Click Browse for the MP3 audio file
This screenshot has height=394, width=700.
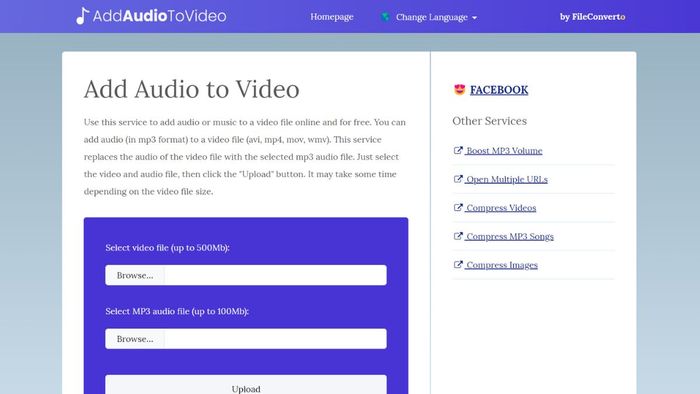135,339
